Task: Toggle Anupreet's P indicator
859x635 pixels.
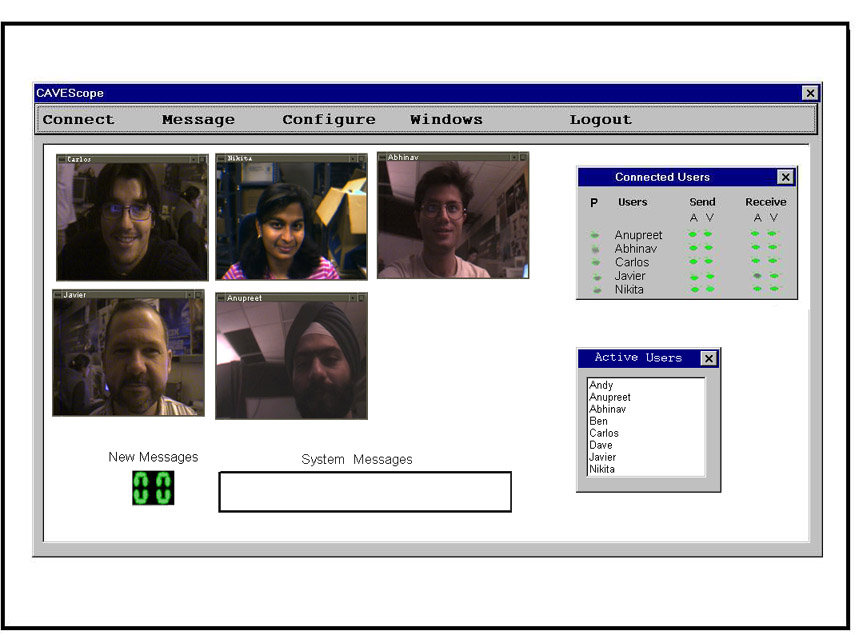Action: (x=595, y=235)
